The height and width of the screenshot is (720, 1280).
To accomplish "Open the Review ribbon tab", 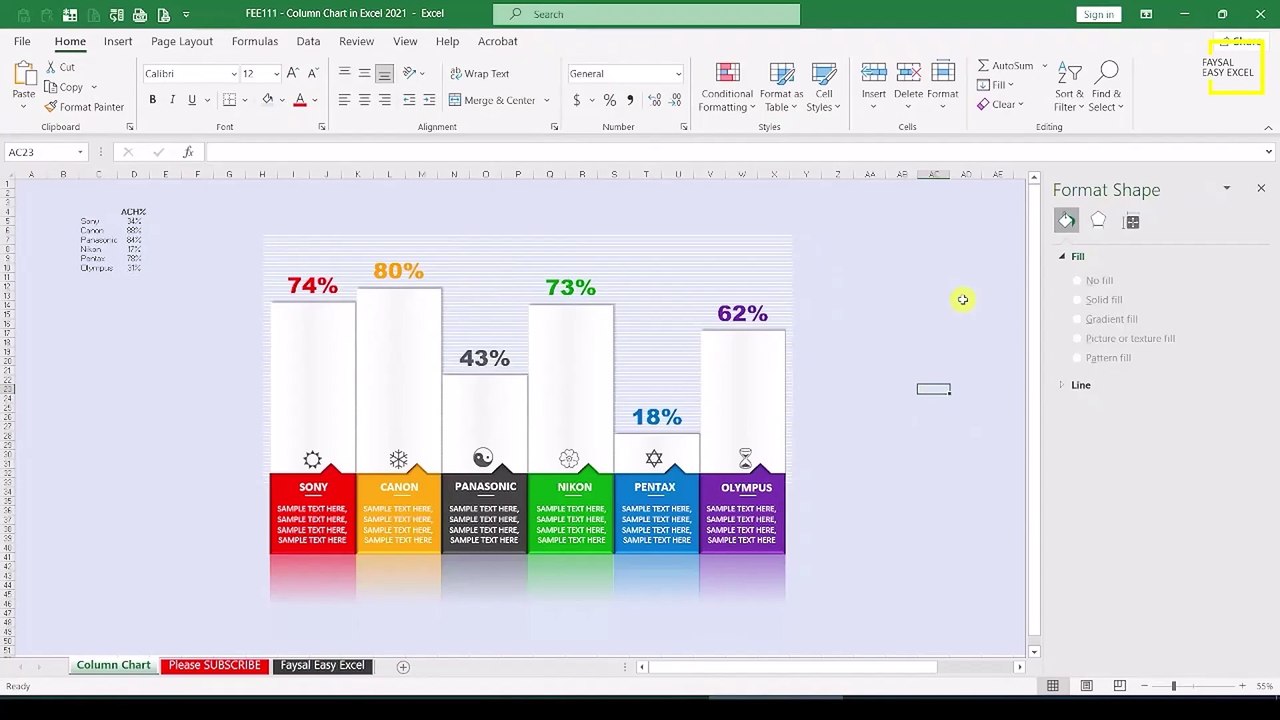I will pos(356,41).
